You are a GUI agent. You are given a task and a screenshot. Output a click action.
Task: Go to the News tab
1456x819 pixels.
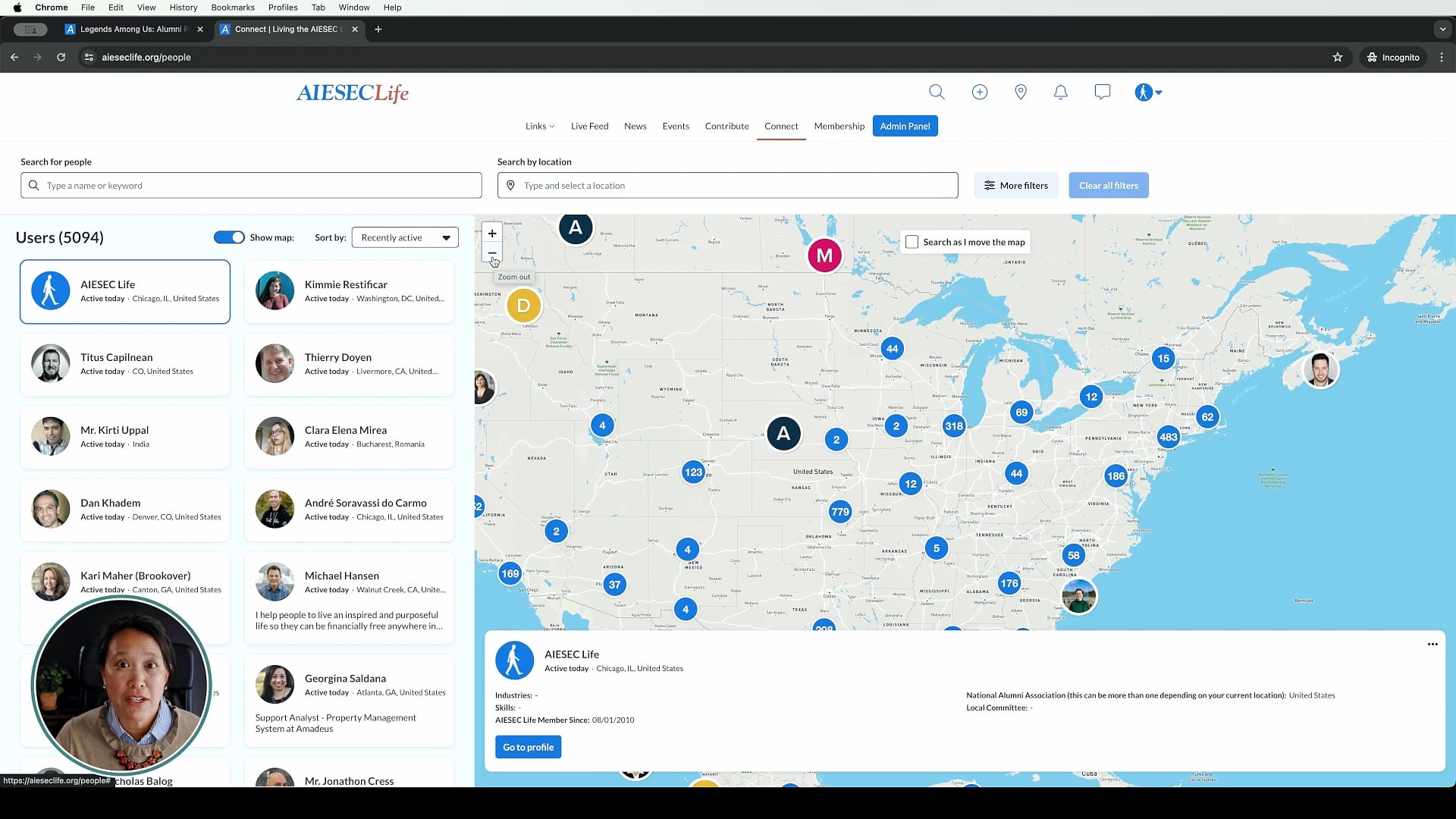click(x=635, y=126)
